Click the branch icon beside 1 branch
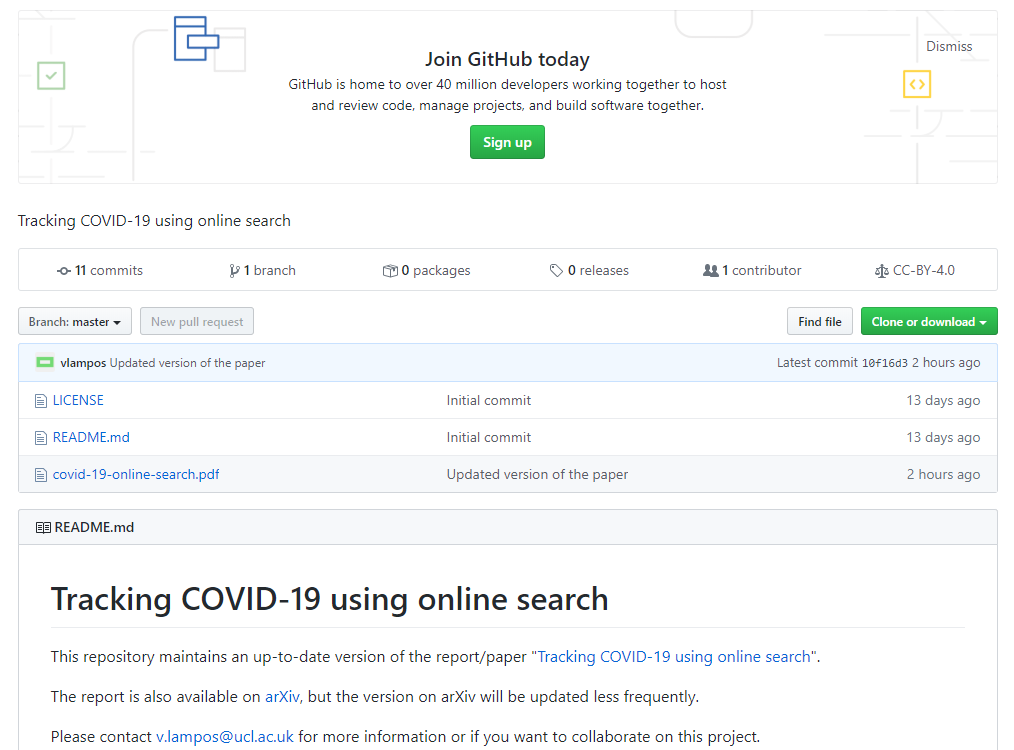This screenshot has height=750, width=1014. pyautogui.click(x=234, y=271)
